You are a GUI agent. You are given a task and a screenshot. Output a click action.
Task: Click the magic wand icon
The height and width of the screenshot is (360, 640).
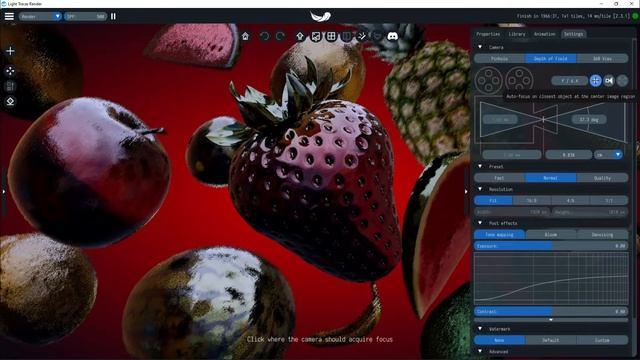pos(362,36)
